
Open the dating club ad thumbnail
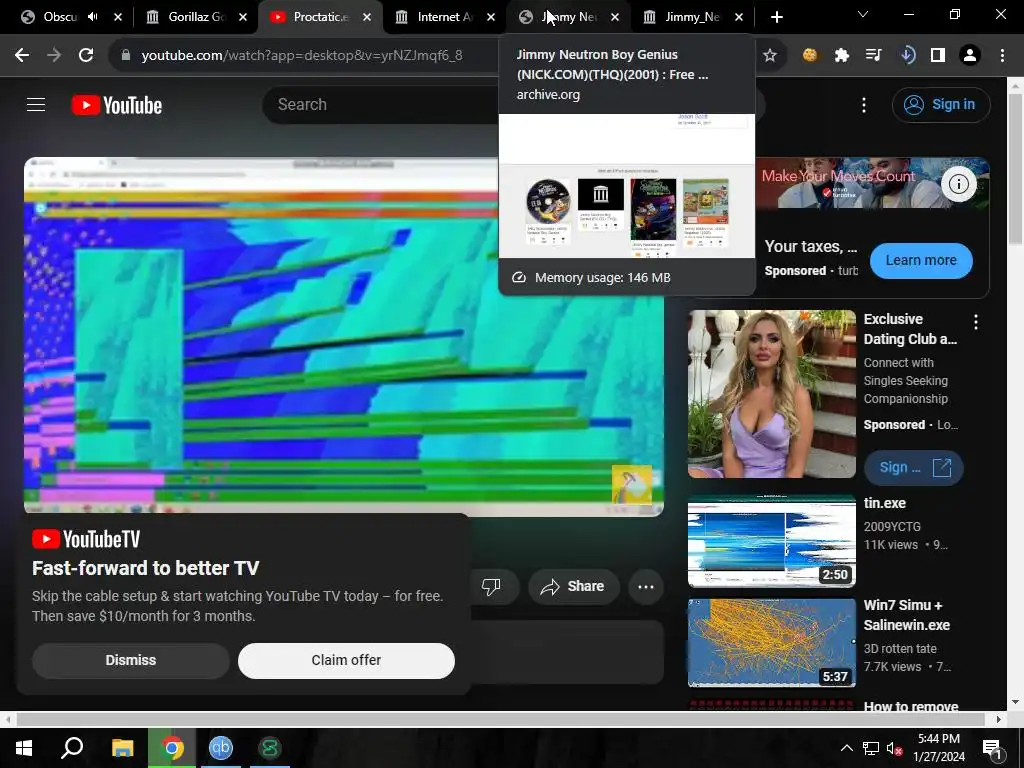click(x=771, y=394)
